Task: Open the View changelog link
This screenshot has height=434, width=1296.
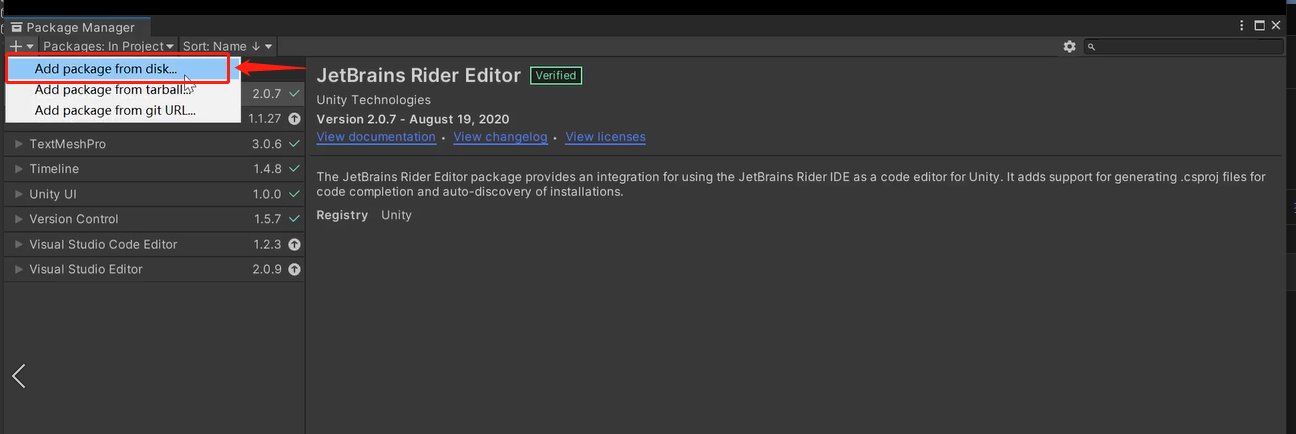Action: pyautogui.click(x=500, y=137)
